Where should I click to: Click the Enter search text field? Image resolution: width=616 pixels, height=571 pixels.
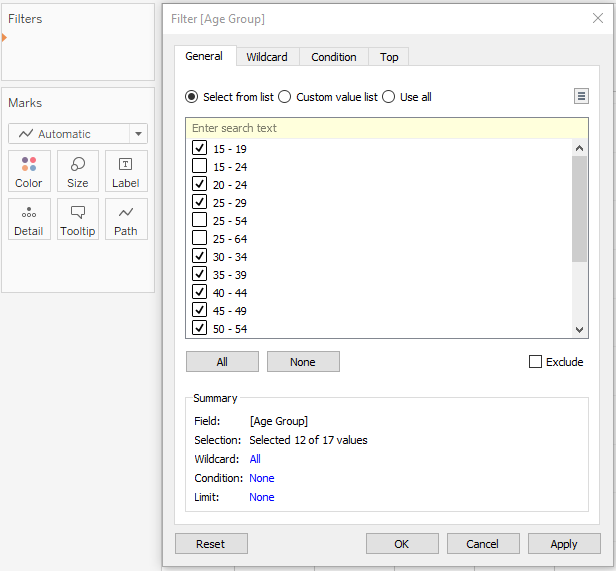pyautogui.click(x=386, y=128)
